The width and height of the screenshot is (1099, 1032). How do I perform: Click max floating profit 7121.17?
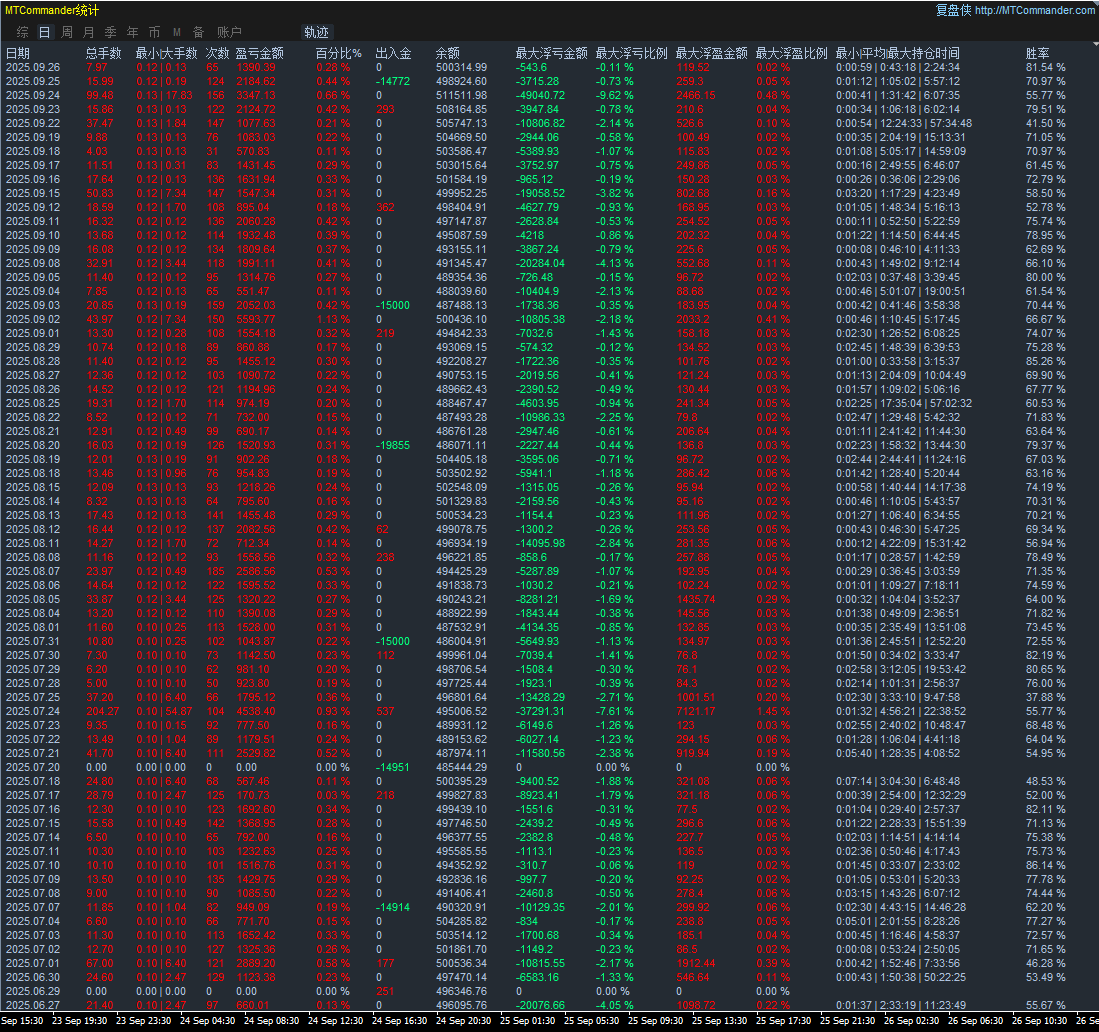[x=697, y=711]
